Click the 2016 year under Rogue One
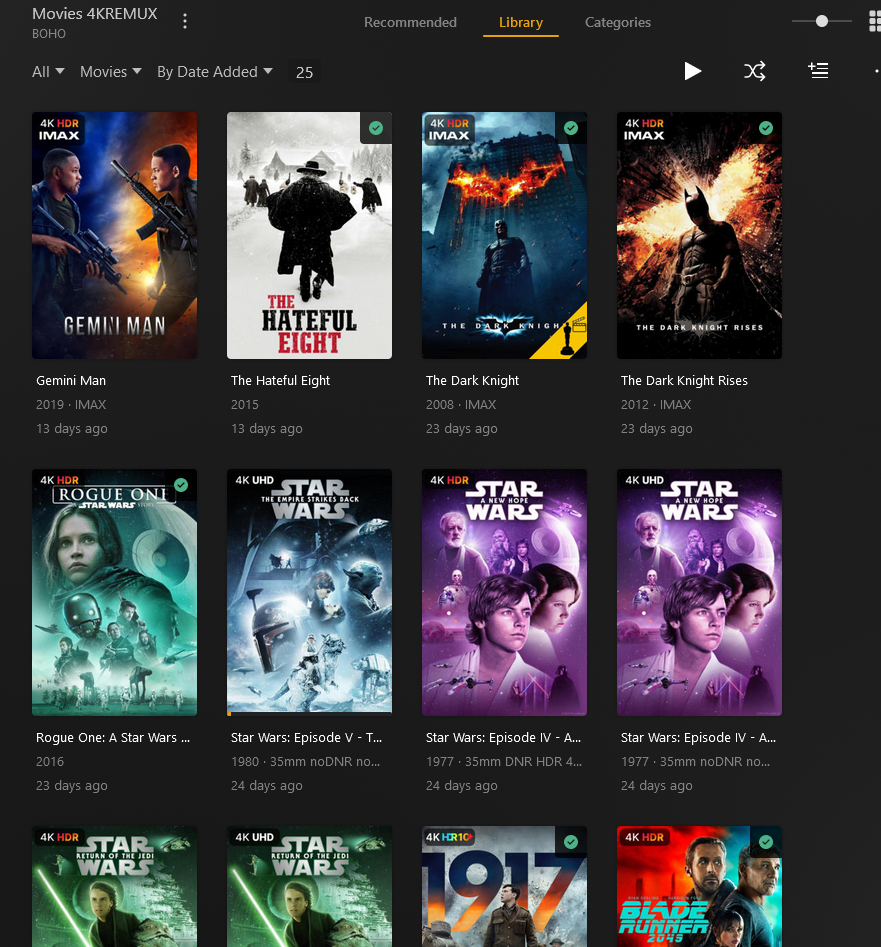Screen dimensions: 881x947 (x=50, y=762)
